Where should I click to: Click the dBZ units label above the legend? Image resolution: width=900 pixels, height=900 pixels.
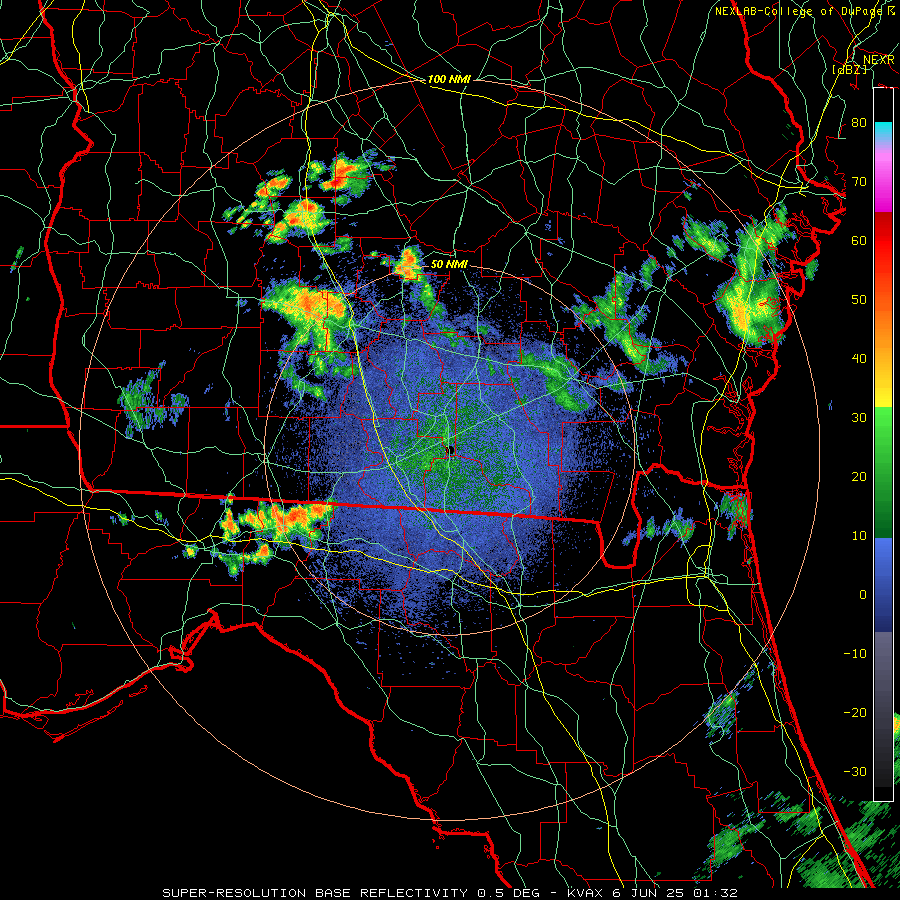pos(849,69)
